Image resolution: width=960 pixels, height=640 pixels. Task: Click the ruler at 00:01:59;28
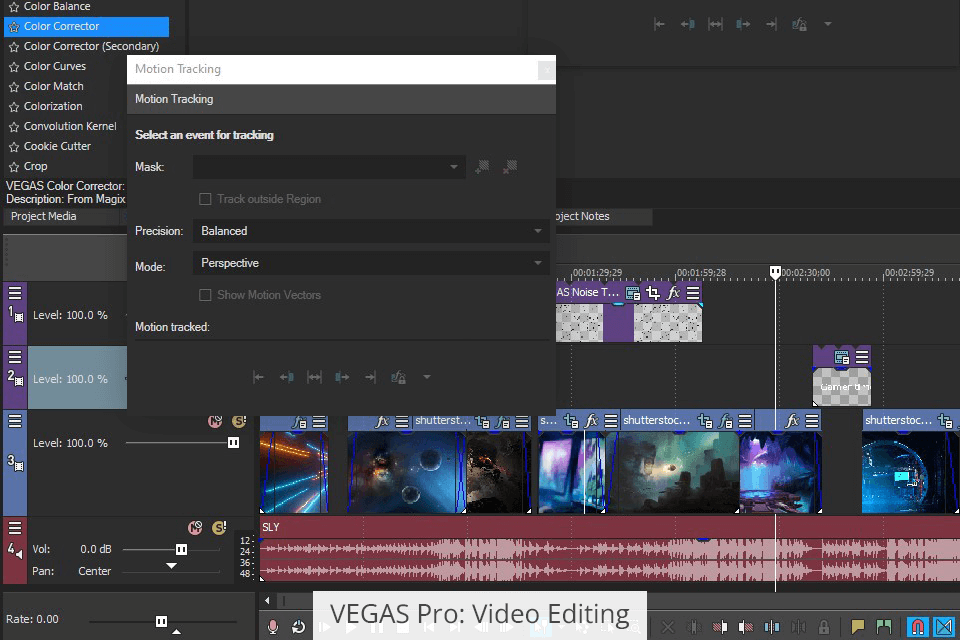click(x=701, y=273)
